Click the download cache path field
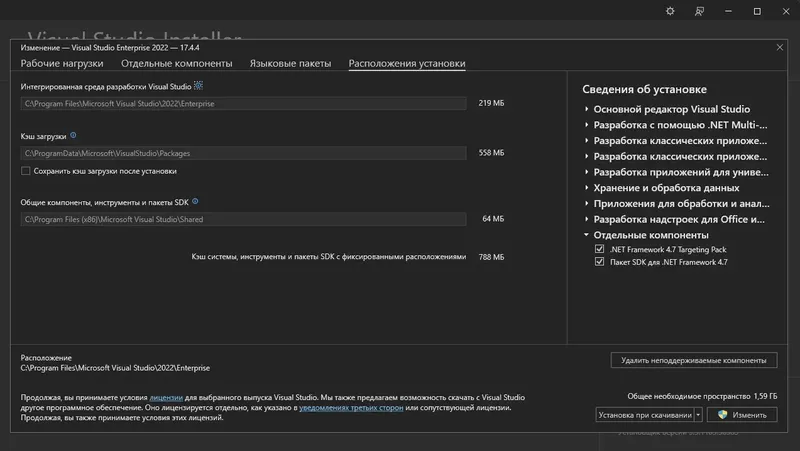The height and width of the screenshot is (451, 800). tap(243, 153)
